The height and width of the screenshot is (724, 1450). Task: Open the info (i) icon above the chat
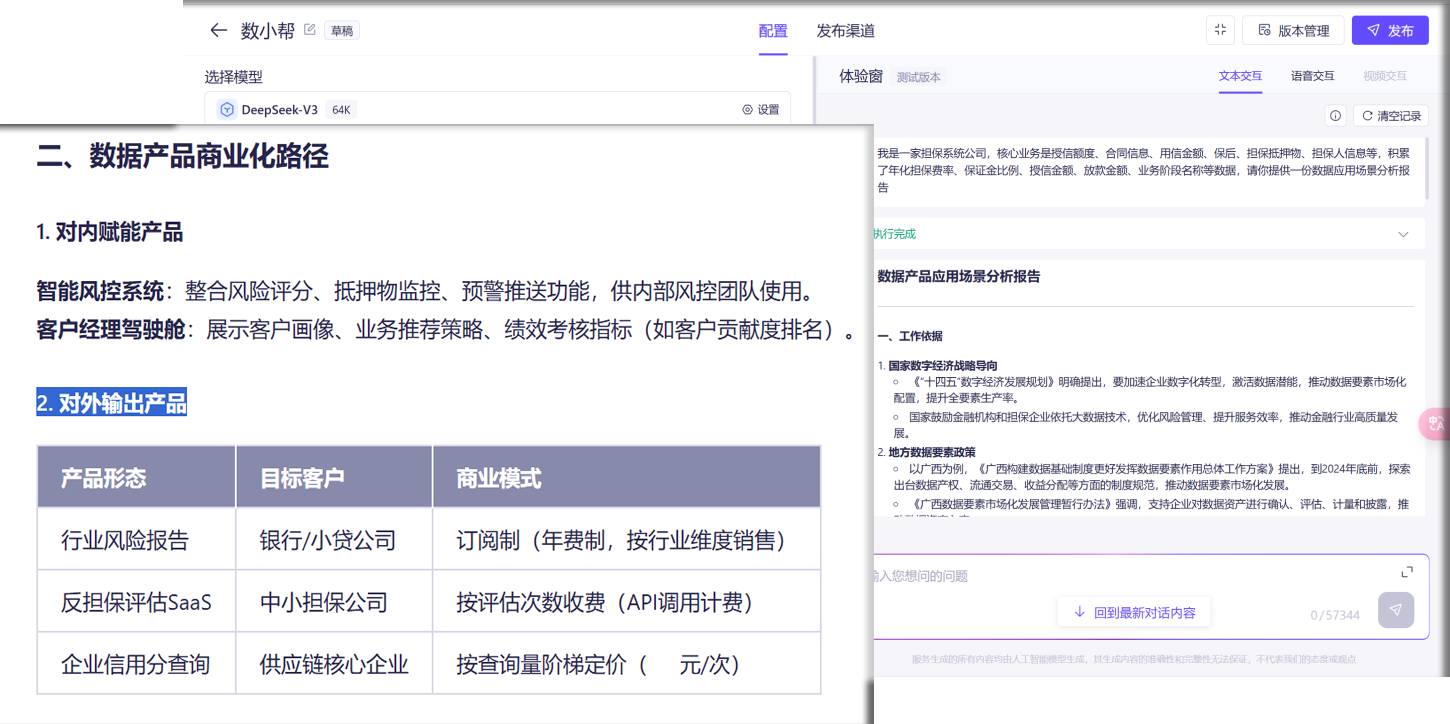(1336, 115)
